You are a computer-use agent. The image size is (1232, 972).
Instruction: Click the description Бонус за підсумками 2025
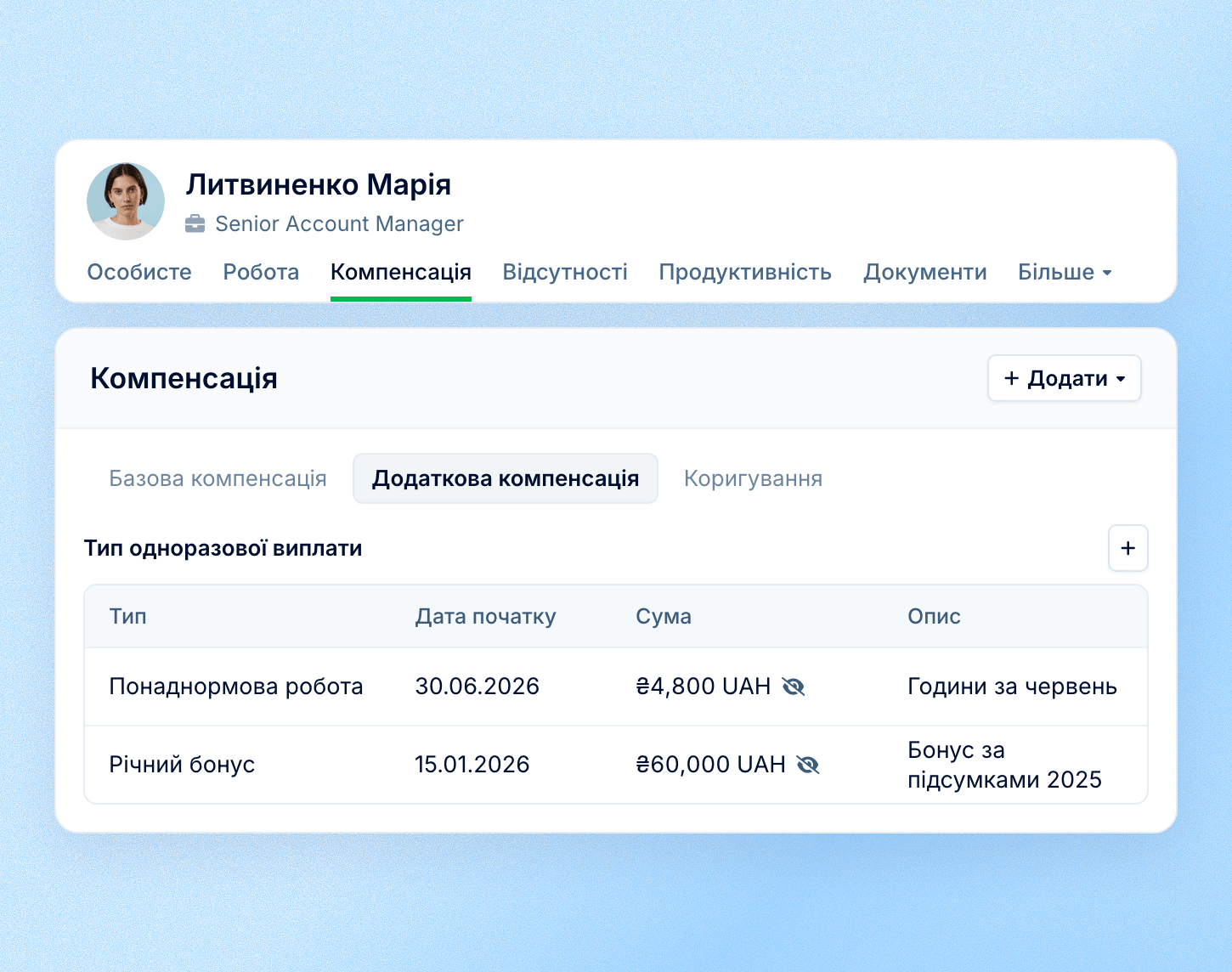1004,765
